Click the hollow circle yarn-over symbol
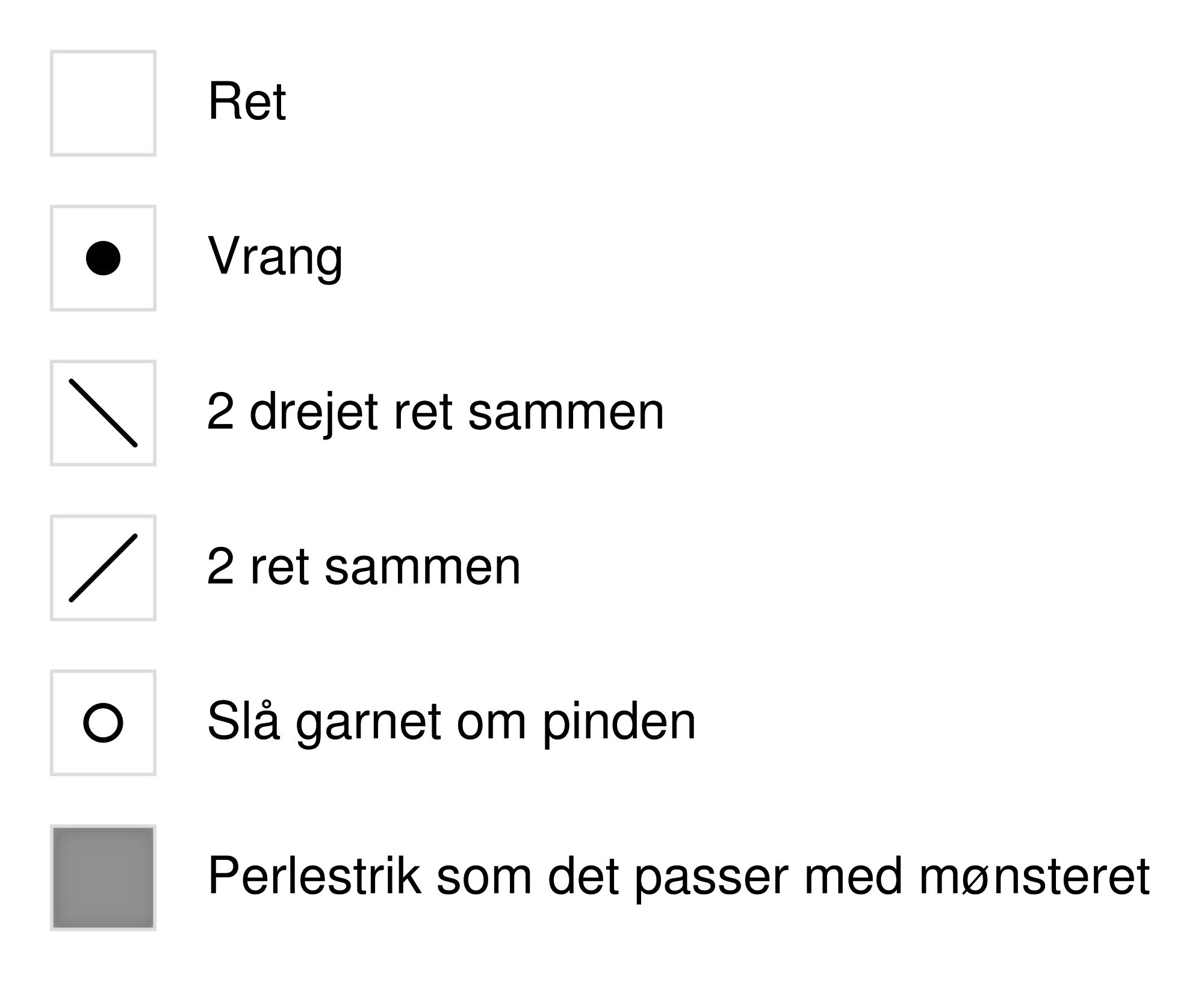This screenshot has height=981, width=1204. tap(103, 722)
